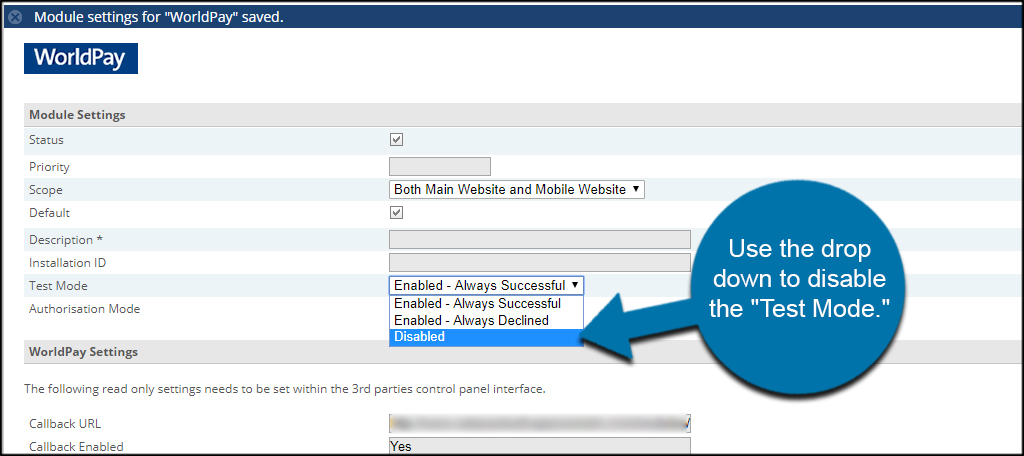This screenshot has width=1024, height=456.
Task: Click the "Callback Enabled" label
Action: (76, 447)
